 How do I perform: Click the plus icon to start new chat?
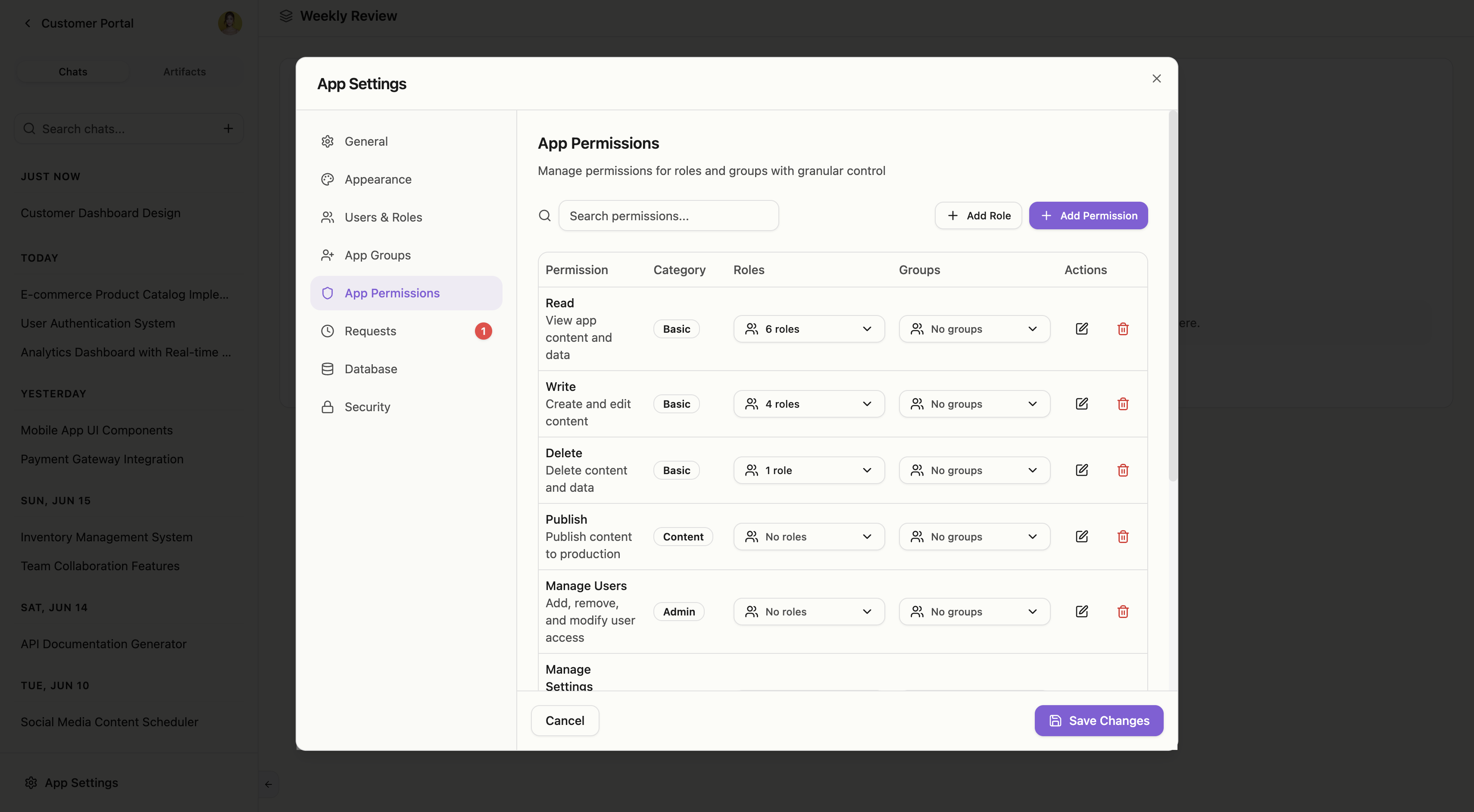tap(228, 129)
